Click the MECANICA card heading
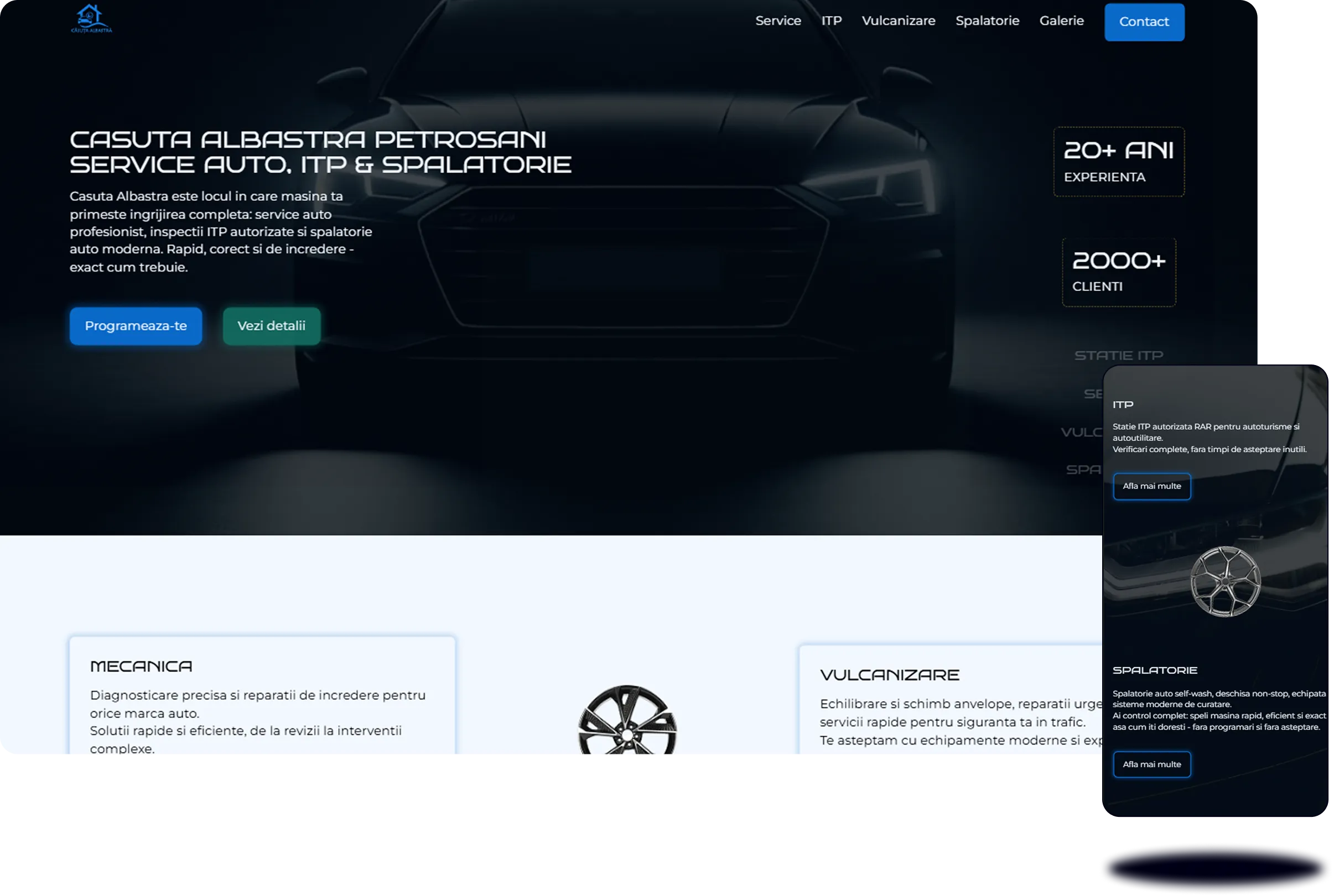 pos(141,666)
